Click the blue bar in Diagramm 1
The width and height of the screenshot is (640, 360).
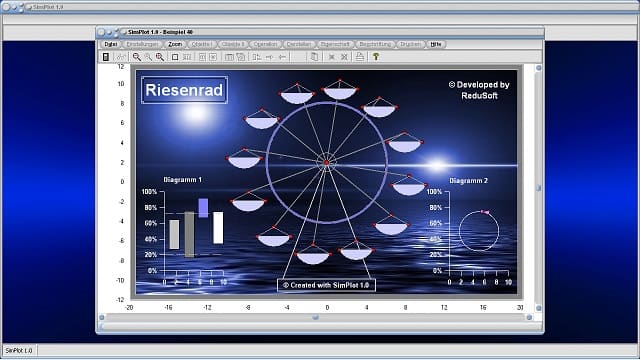coord(203,208)
